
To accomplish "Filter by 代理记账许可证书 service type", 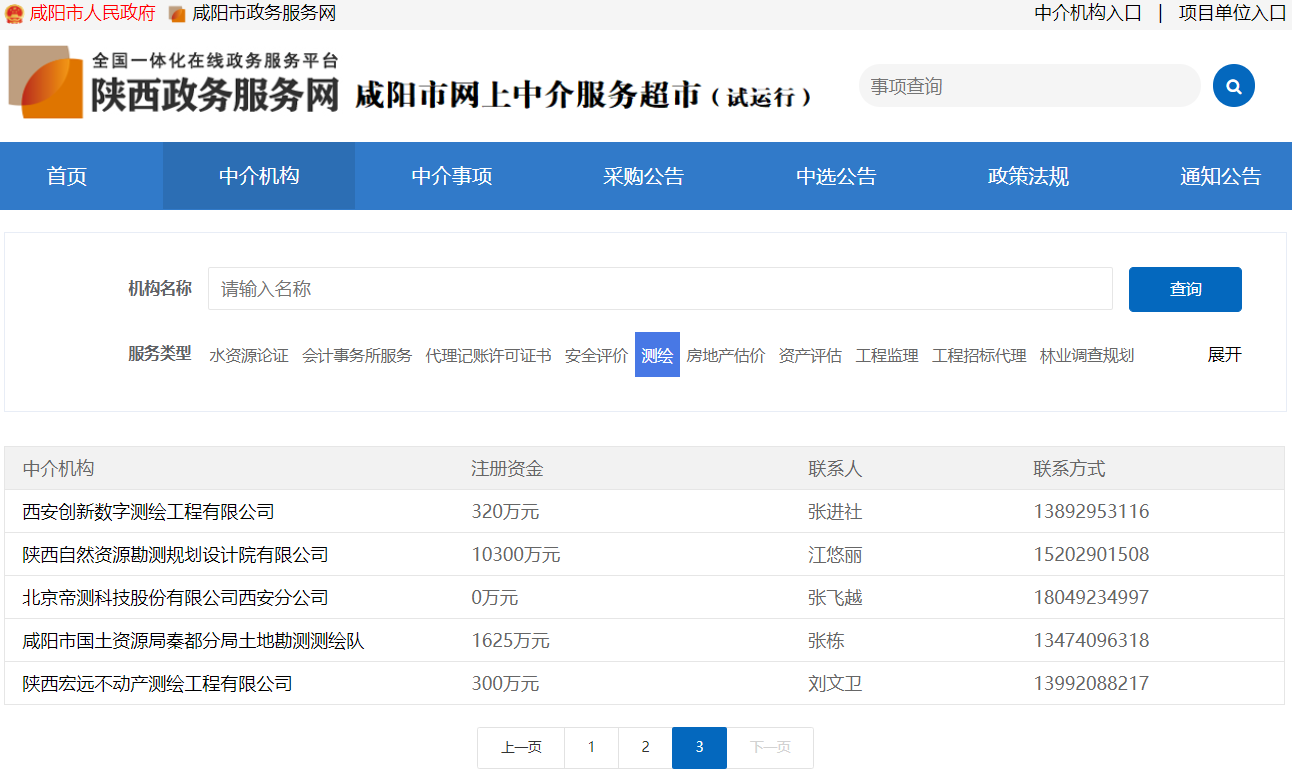I will 488,355.
